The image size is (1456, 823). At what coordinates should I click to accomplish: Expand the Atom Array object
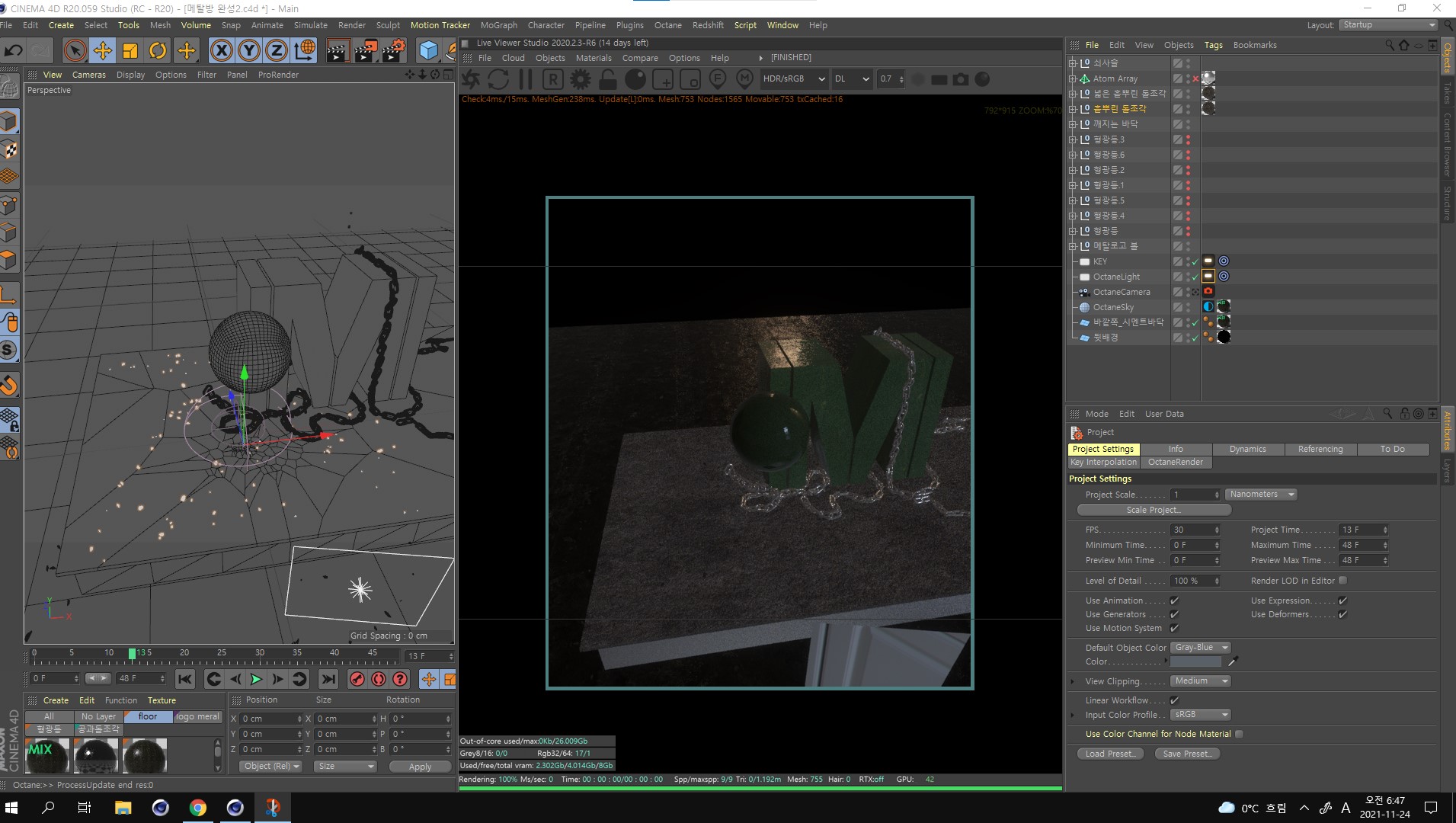1073,78
